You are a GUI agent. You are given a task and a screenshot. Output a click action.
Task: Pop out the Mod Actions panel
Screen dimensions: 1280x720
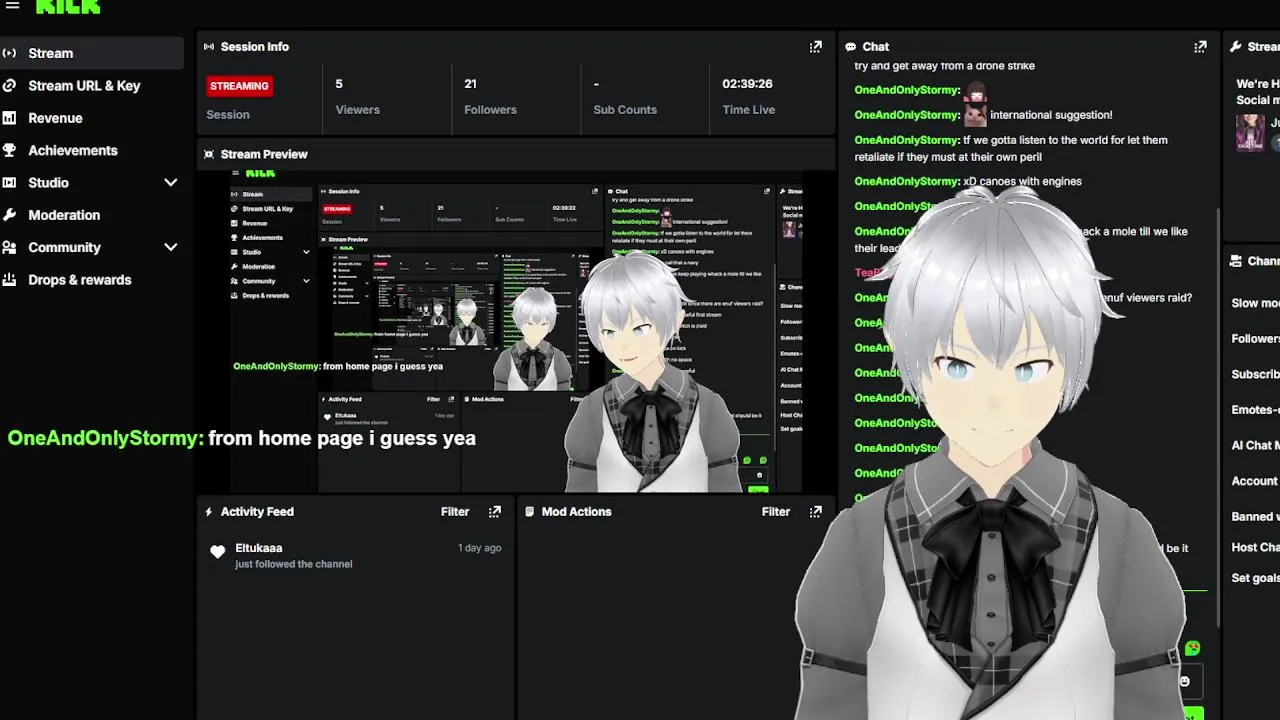(x=816, y=512)
